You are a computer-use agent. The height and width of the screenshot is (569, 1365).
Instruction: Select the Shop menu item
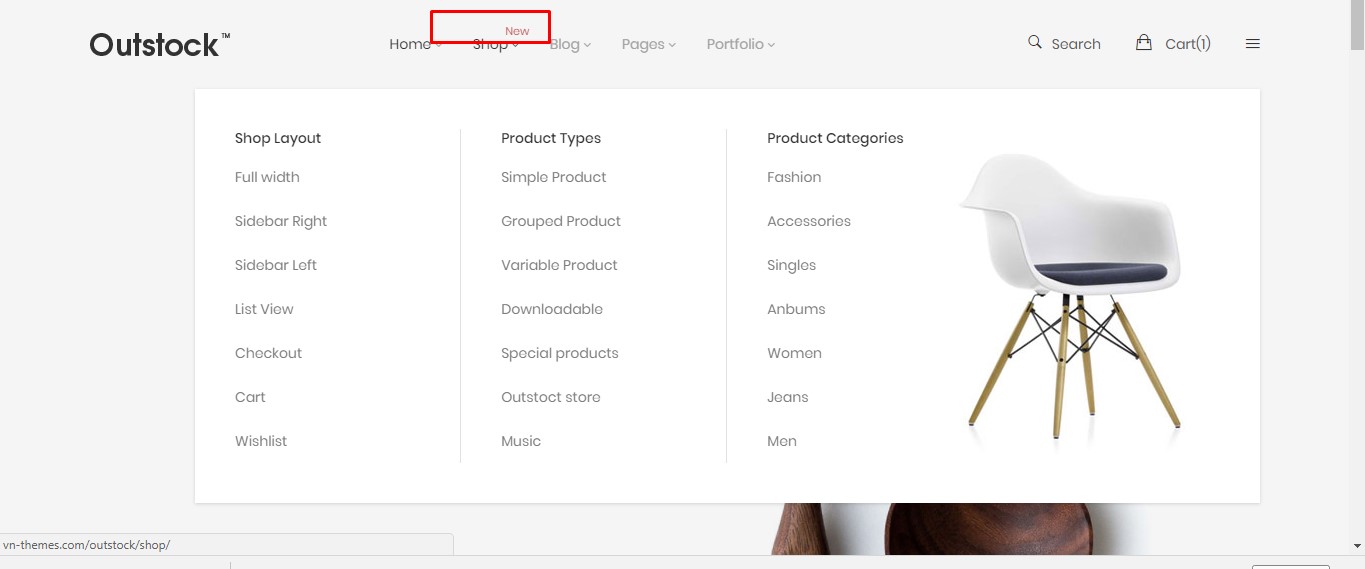click(x=494, y=44)
